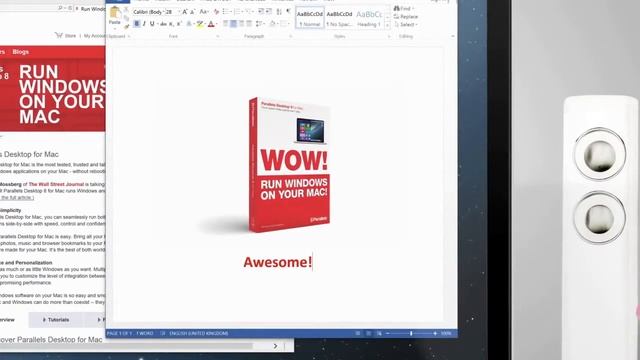Toggle Superscript formatting
The image size is (640, 360).
tap(178, 23)
